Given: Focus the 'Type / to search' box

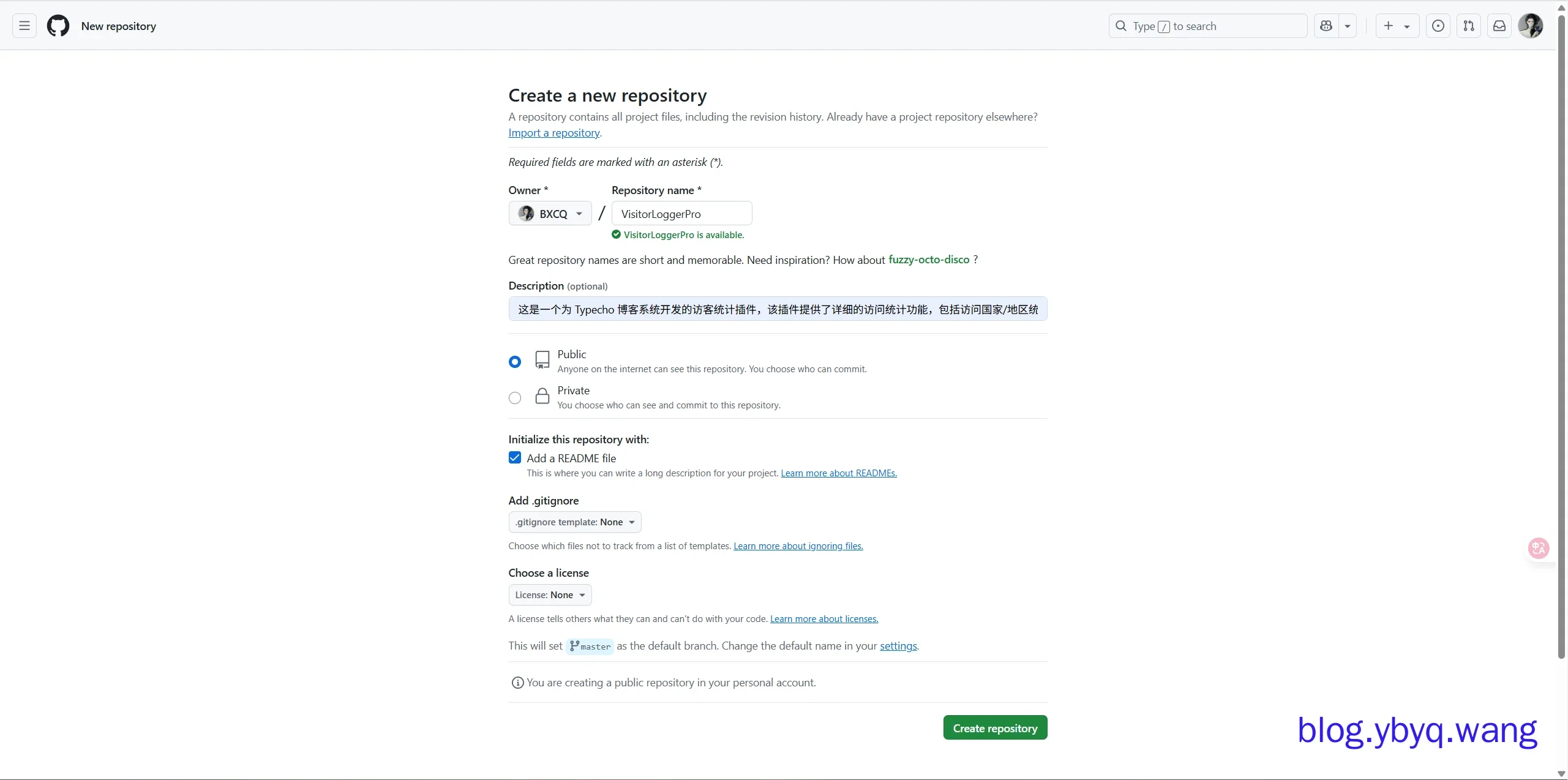Looking at the screenshot, I should click(x=1208, y=26).
